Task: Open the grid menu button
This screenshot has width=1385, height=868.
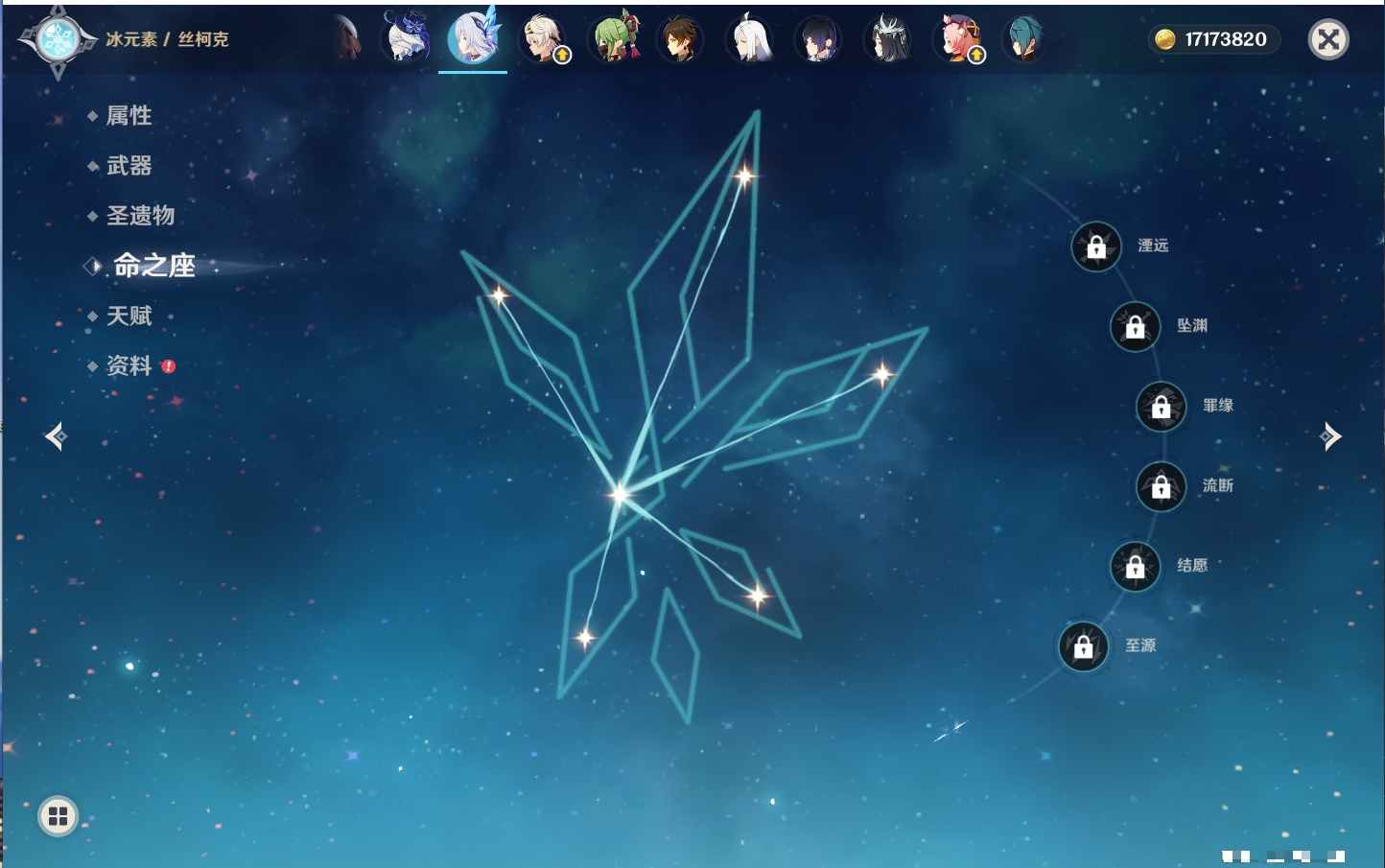Action: click(58, 816)
